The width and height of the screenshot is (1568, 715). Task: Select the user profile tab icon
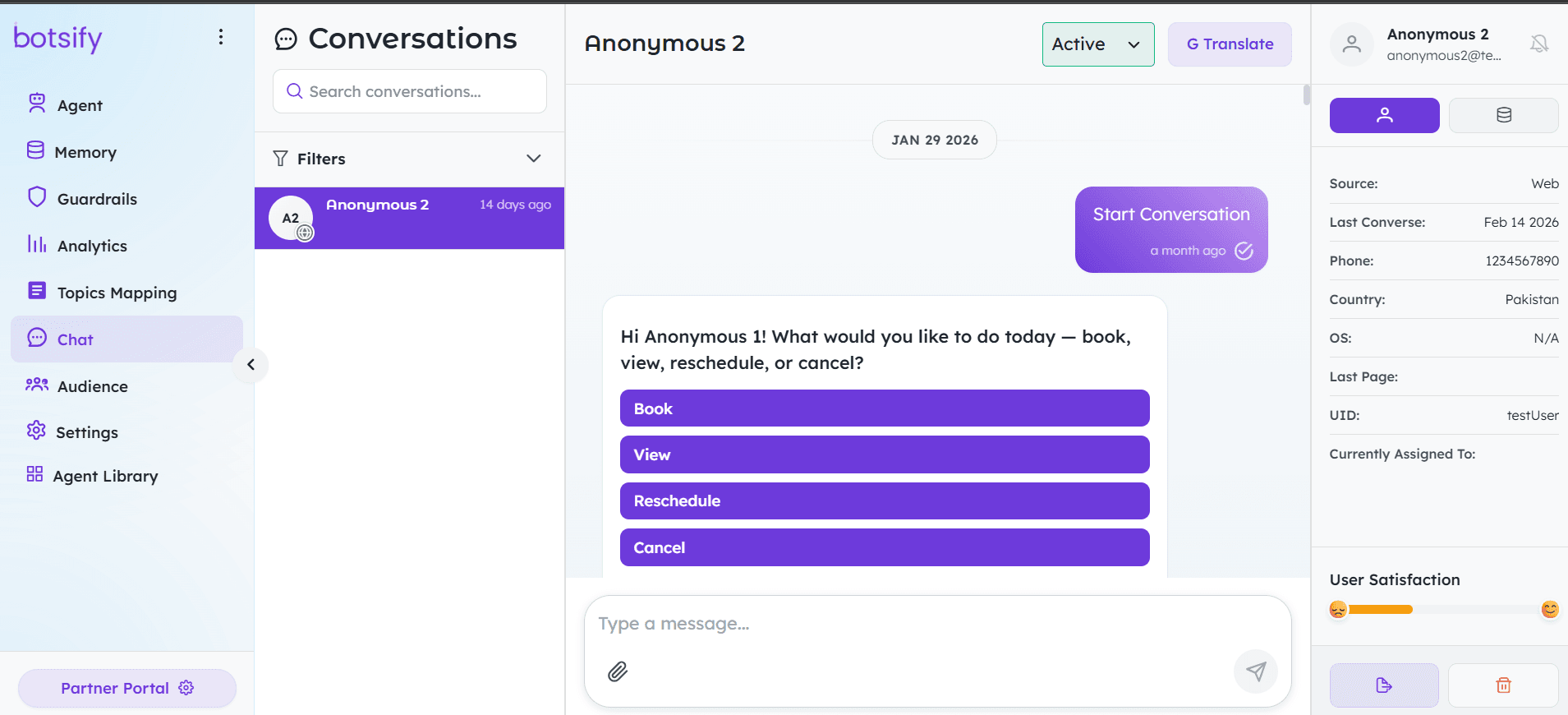coord(1384,115)
